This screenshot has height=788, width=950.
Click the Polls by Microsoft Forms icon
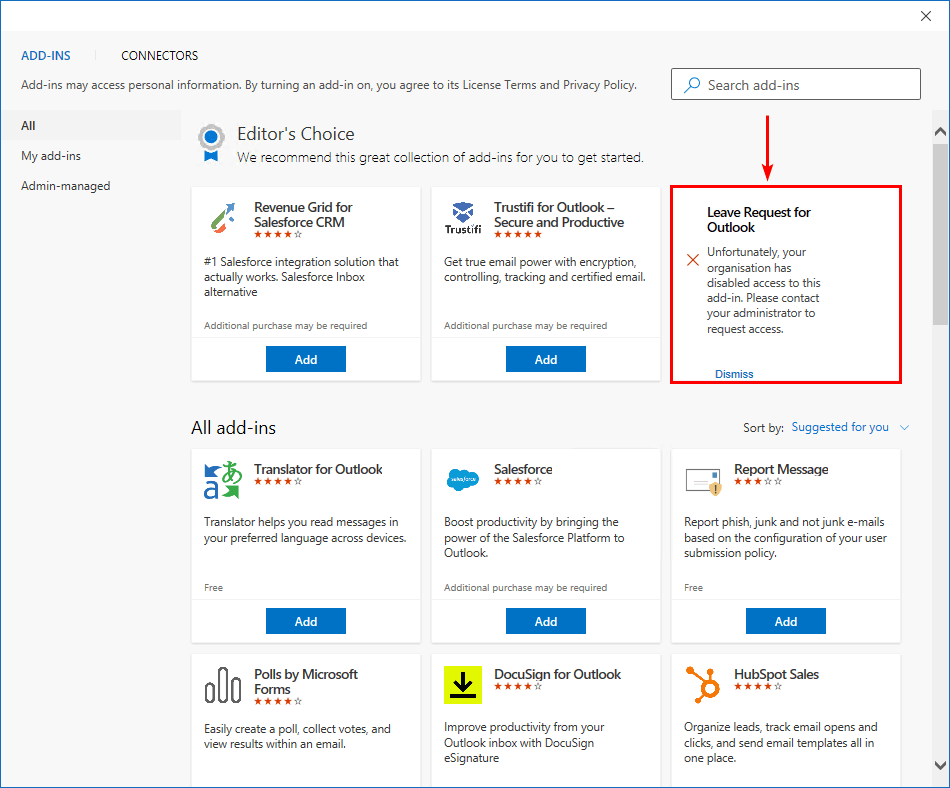pyautogui.click(x=223, y=686)
